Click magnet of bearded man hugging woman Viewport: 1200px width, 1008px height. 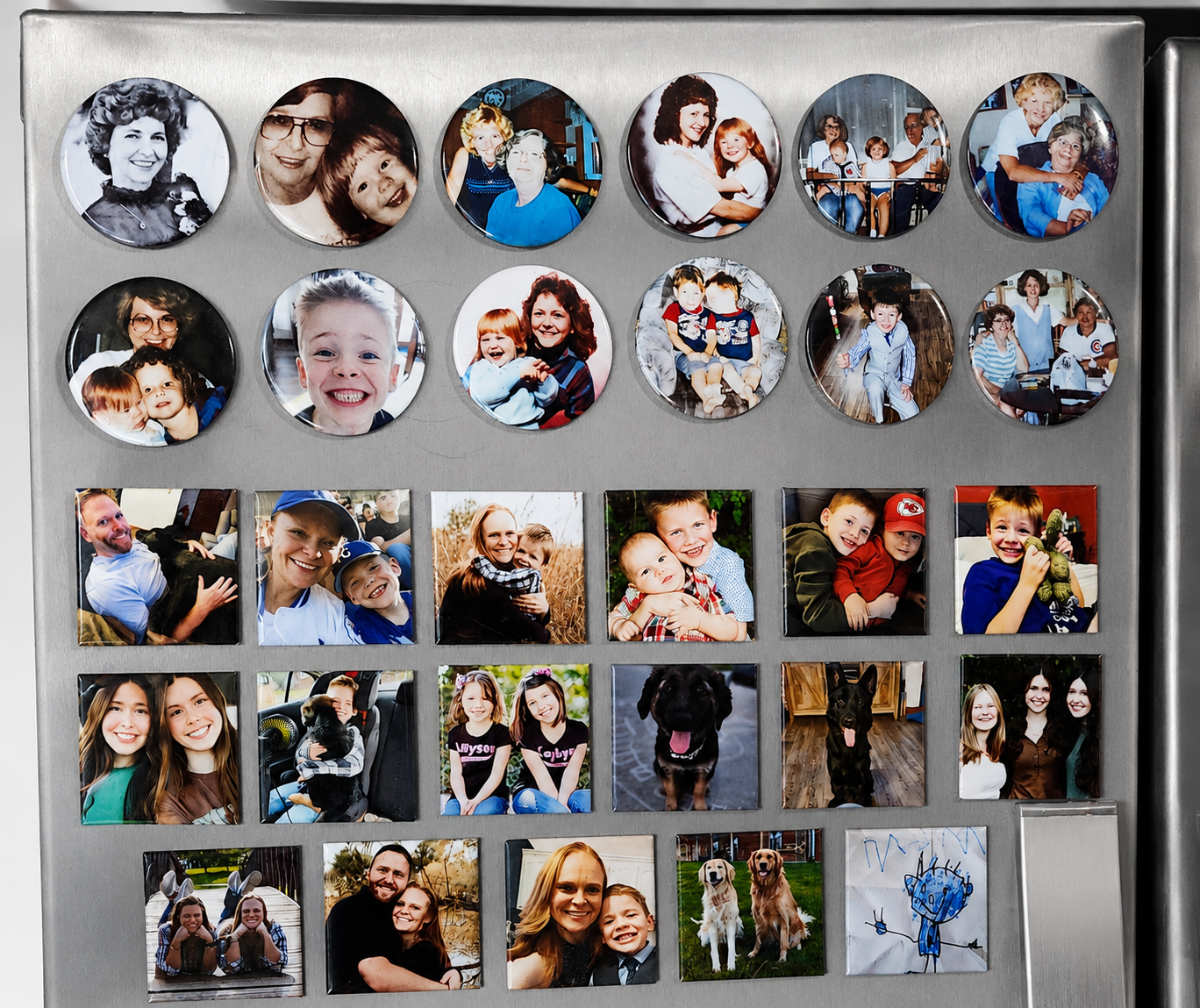click(x=403, y=916)
